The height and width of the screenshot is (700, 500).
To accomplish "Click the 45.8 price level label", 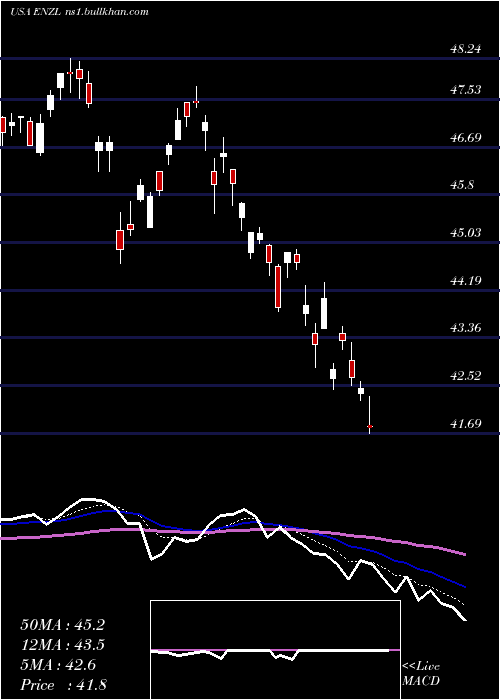I will [x=463, y=184].
